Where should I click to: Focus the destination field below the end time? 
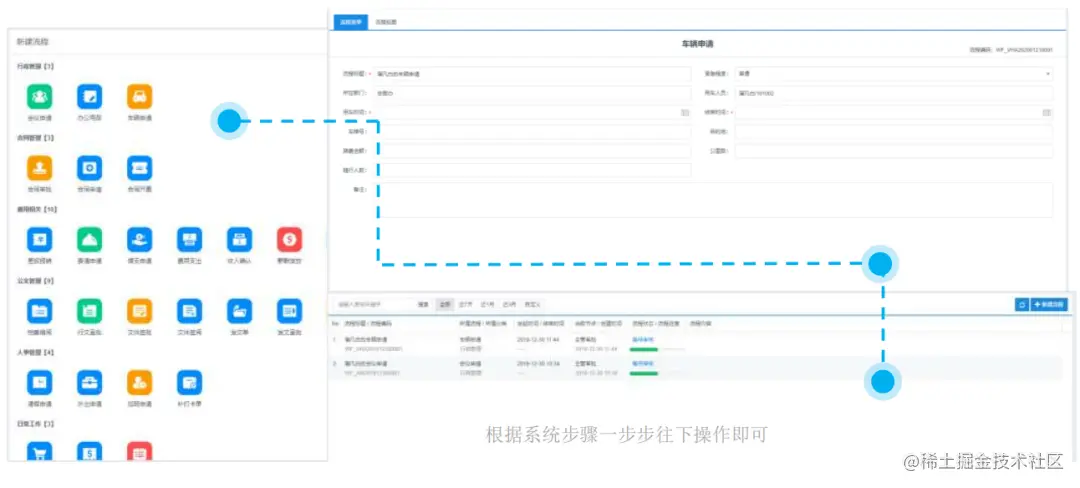[893, 131]
